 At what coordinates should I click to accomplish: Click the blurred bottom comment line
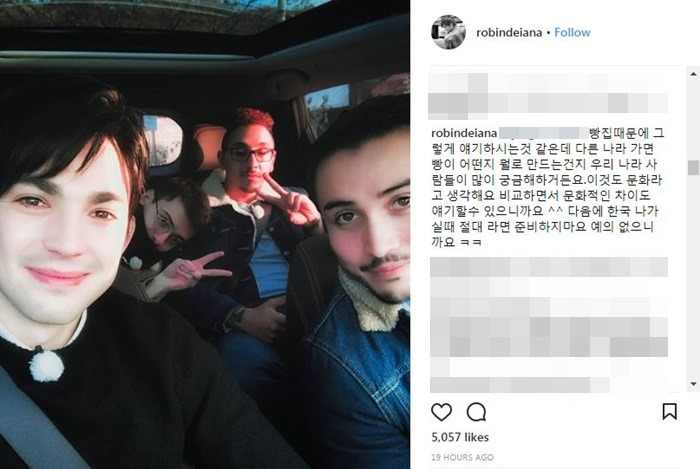pos(520,385)
